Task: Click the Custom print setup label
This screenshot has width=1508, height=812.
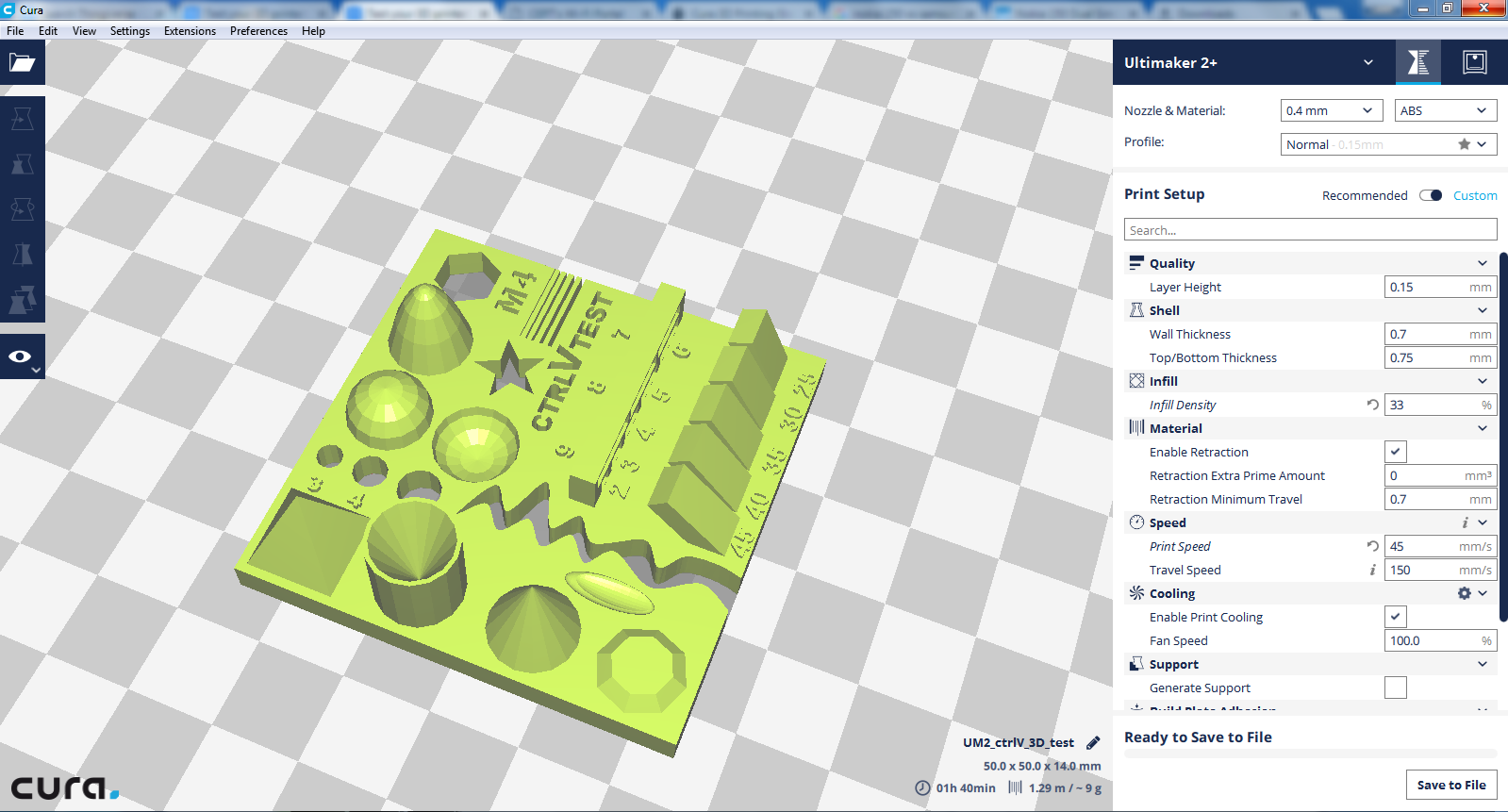Action: click(x=1475, y=195)
